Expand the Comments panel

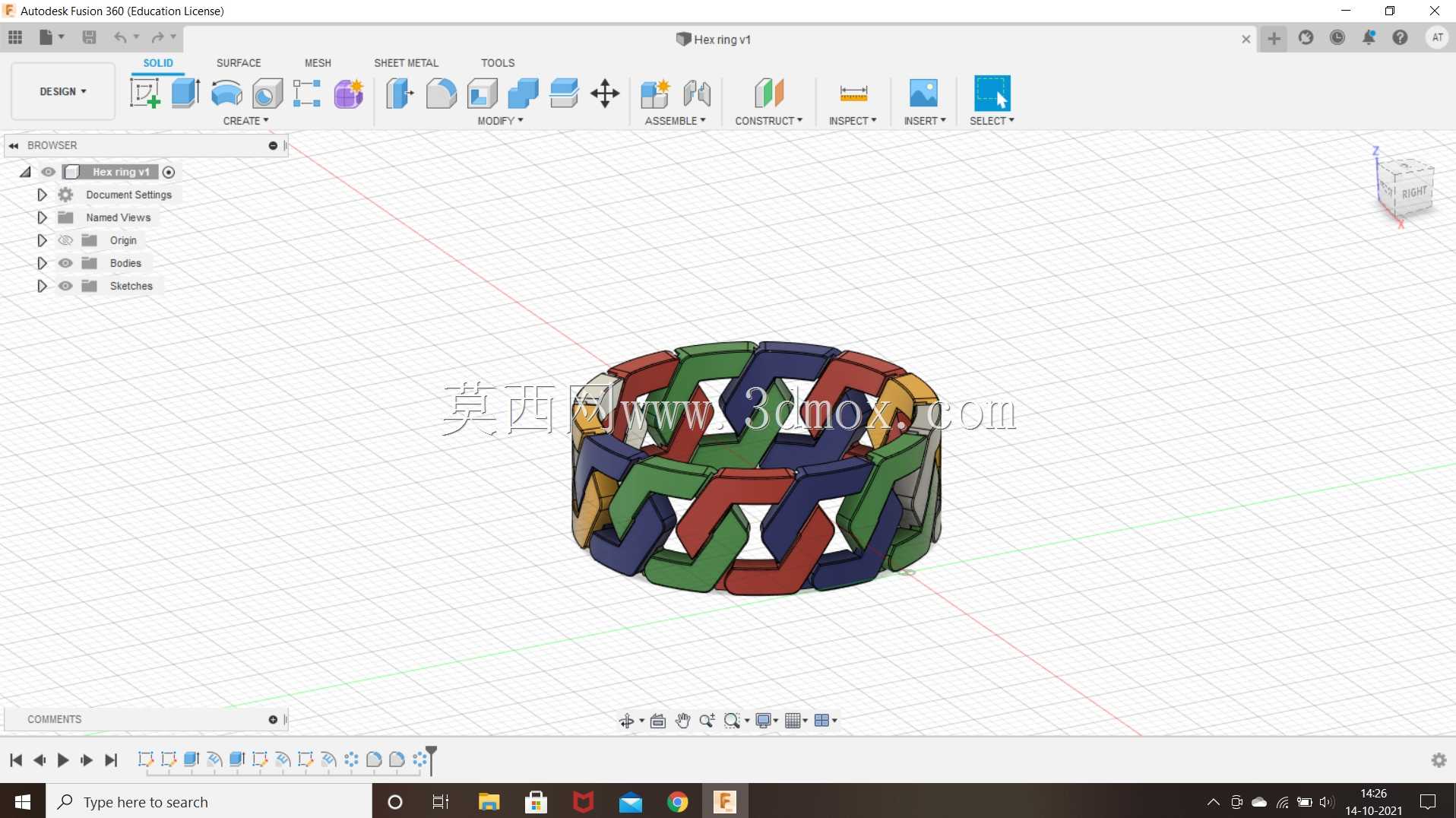[x=273, y=719]
